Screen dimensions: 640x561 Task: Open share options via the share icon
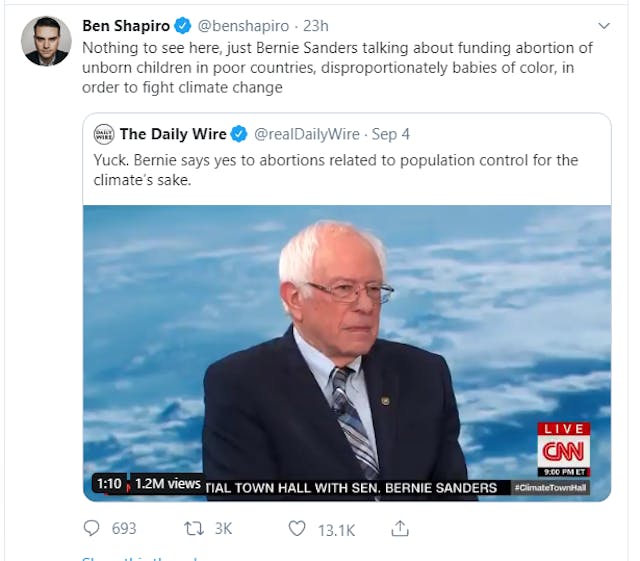click(400, 528)
